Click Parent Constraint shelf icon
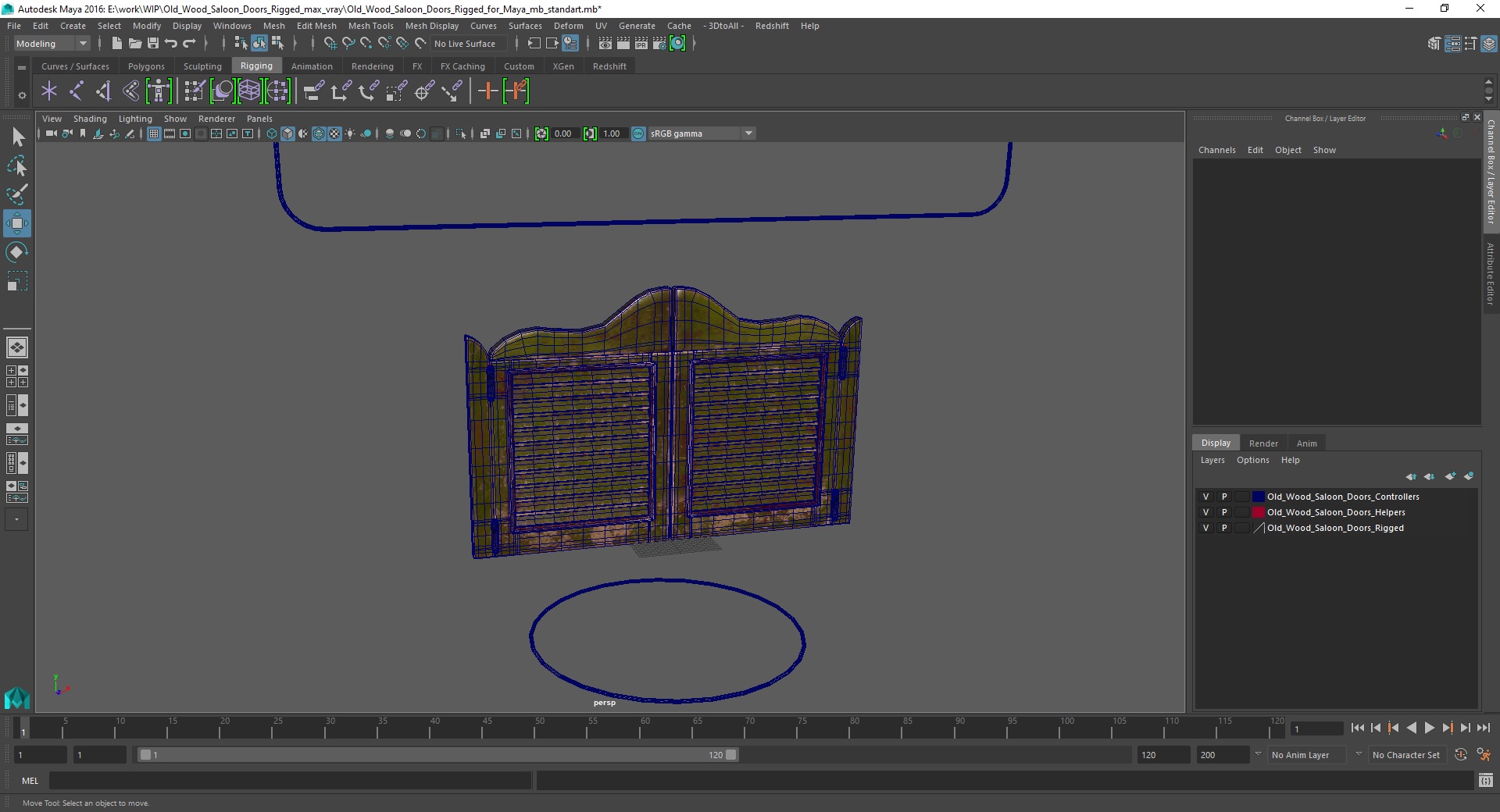The height and width of the screenshot is (812, 1500). [x=313, y=91]
